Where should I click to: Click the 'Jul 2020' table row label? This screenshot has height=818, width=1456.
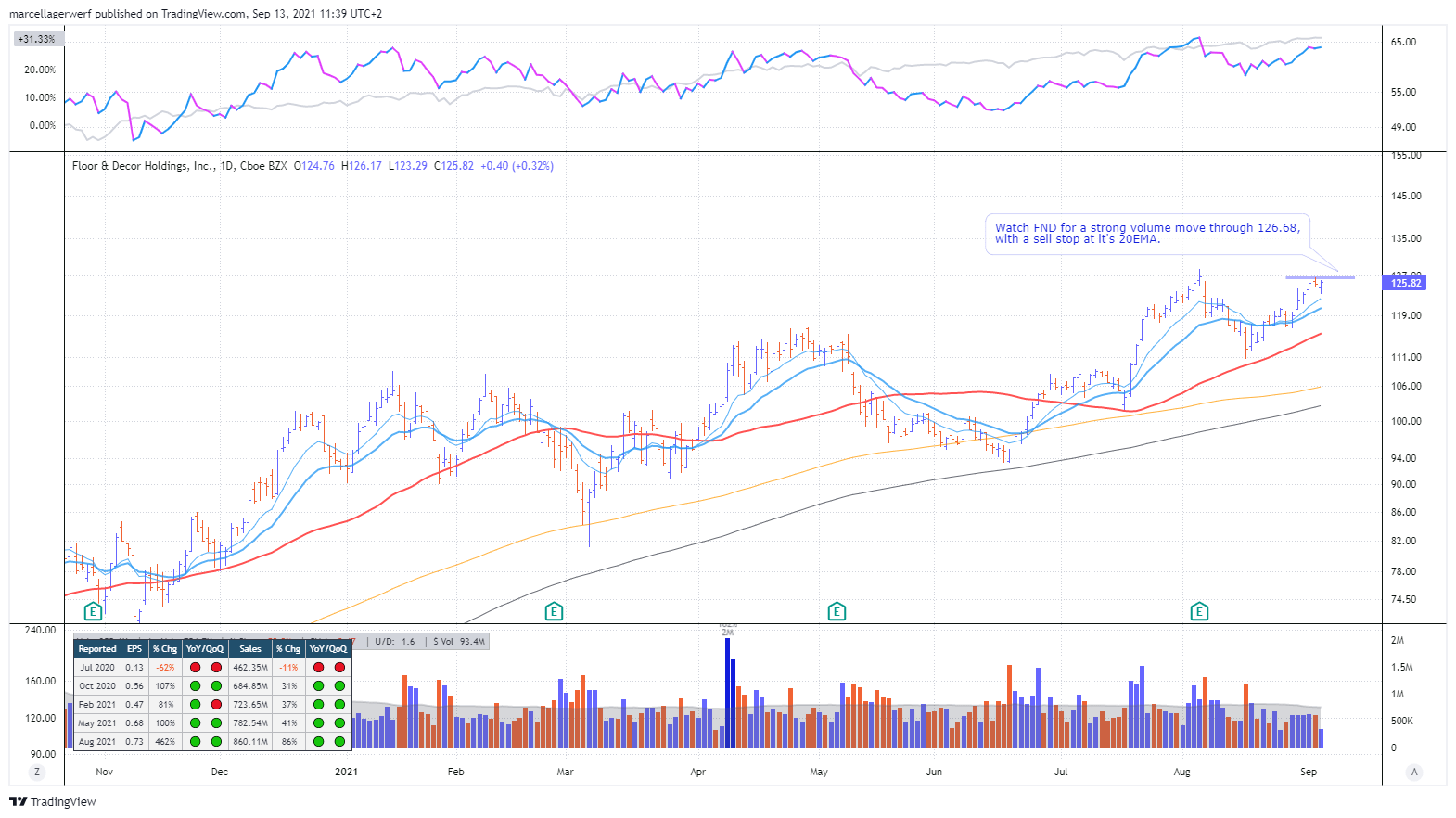[x=97, y=667]
